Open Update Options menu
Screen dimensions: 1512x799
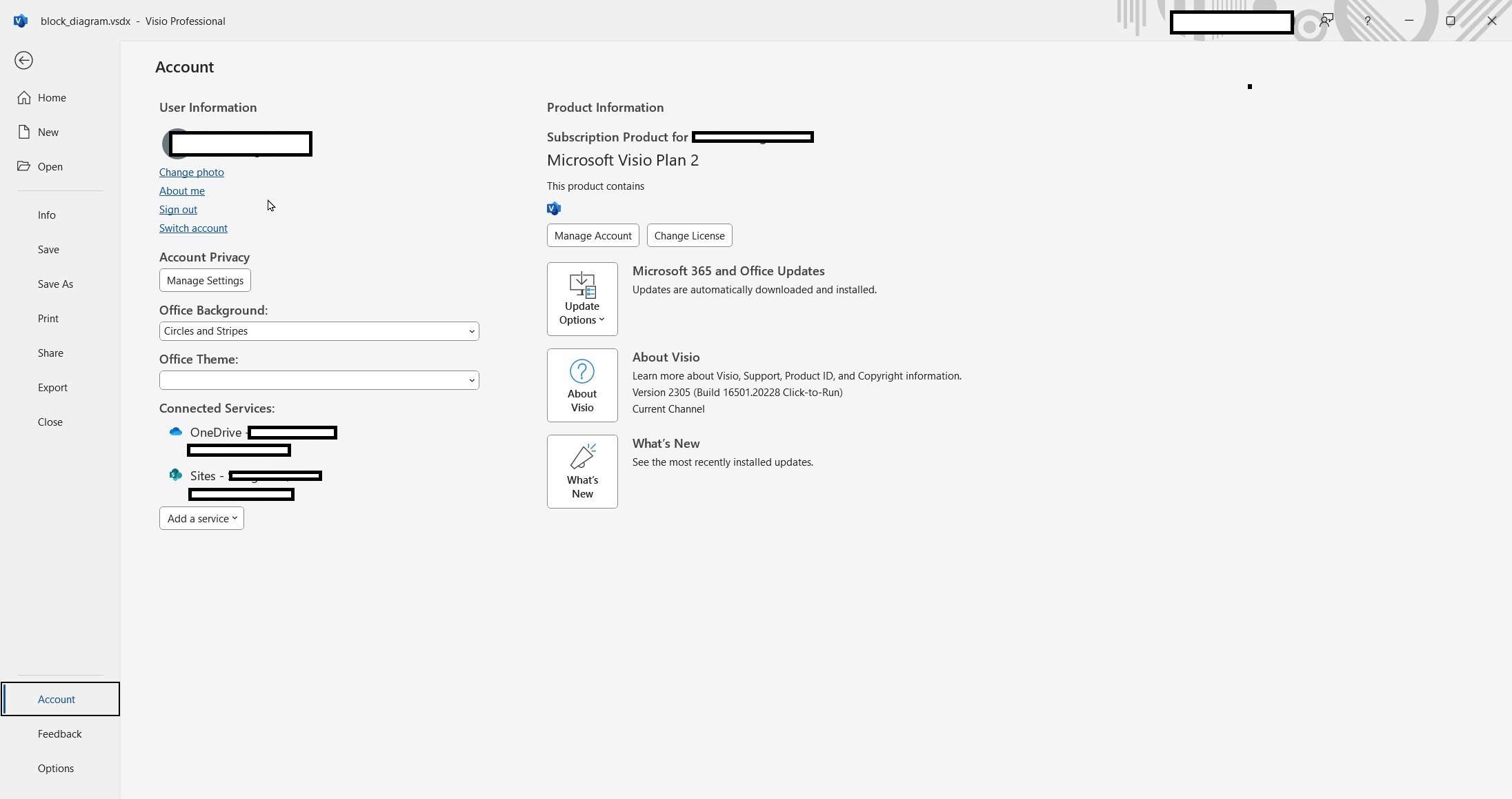tap(582, 299)
